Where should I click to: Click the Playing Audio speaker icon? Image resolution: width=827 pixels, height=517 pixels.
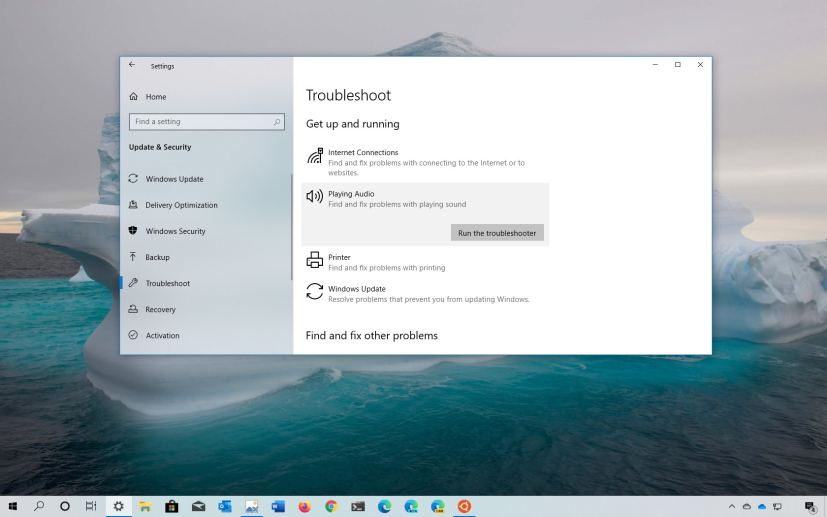[x=314, y=197]
